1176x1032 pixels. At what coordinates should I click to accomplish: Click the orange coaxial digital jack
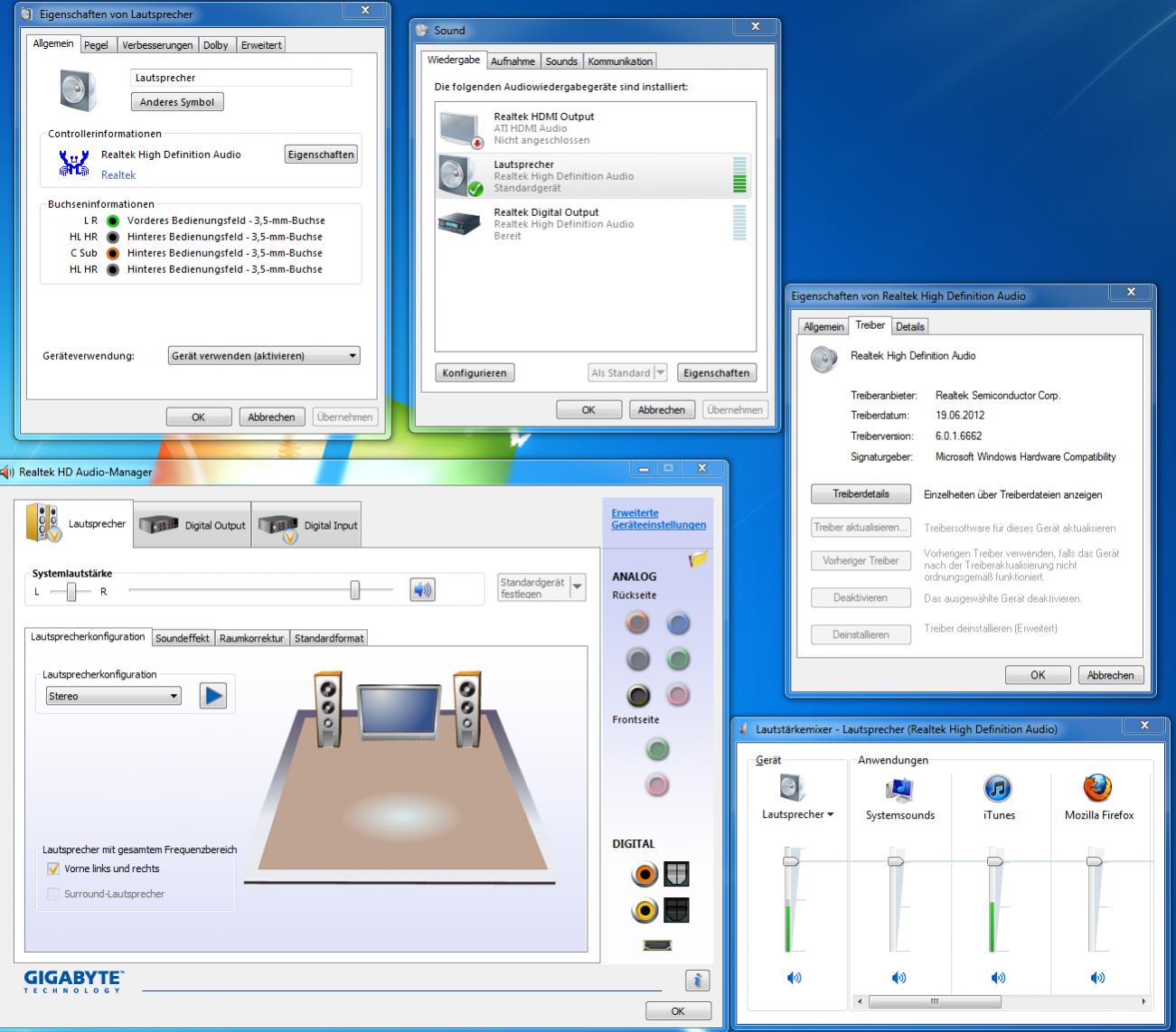point(644,874)
